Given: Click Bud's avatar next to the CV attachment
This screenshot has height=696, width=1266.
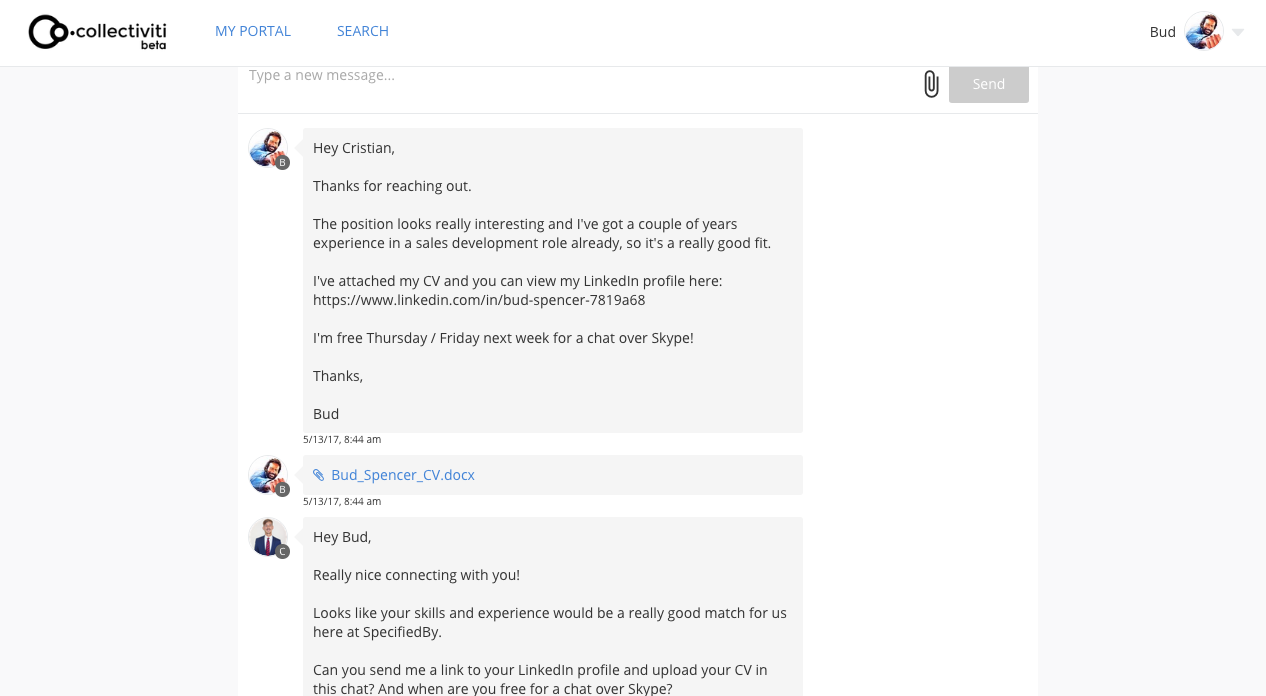Looking at the screenshot, I should click(x=267, y=474).
